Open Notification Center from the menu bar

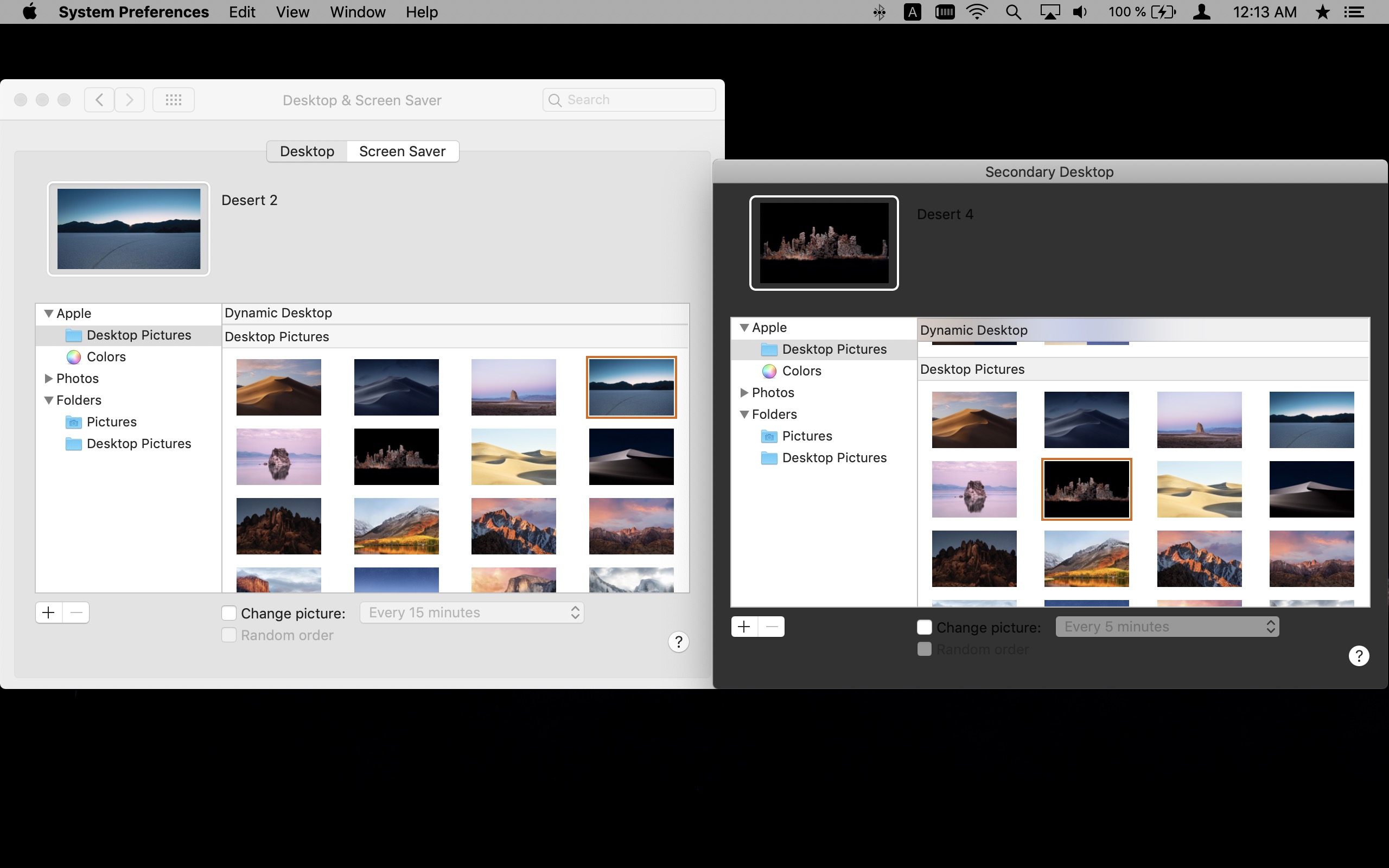click(1355, 12)
